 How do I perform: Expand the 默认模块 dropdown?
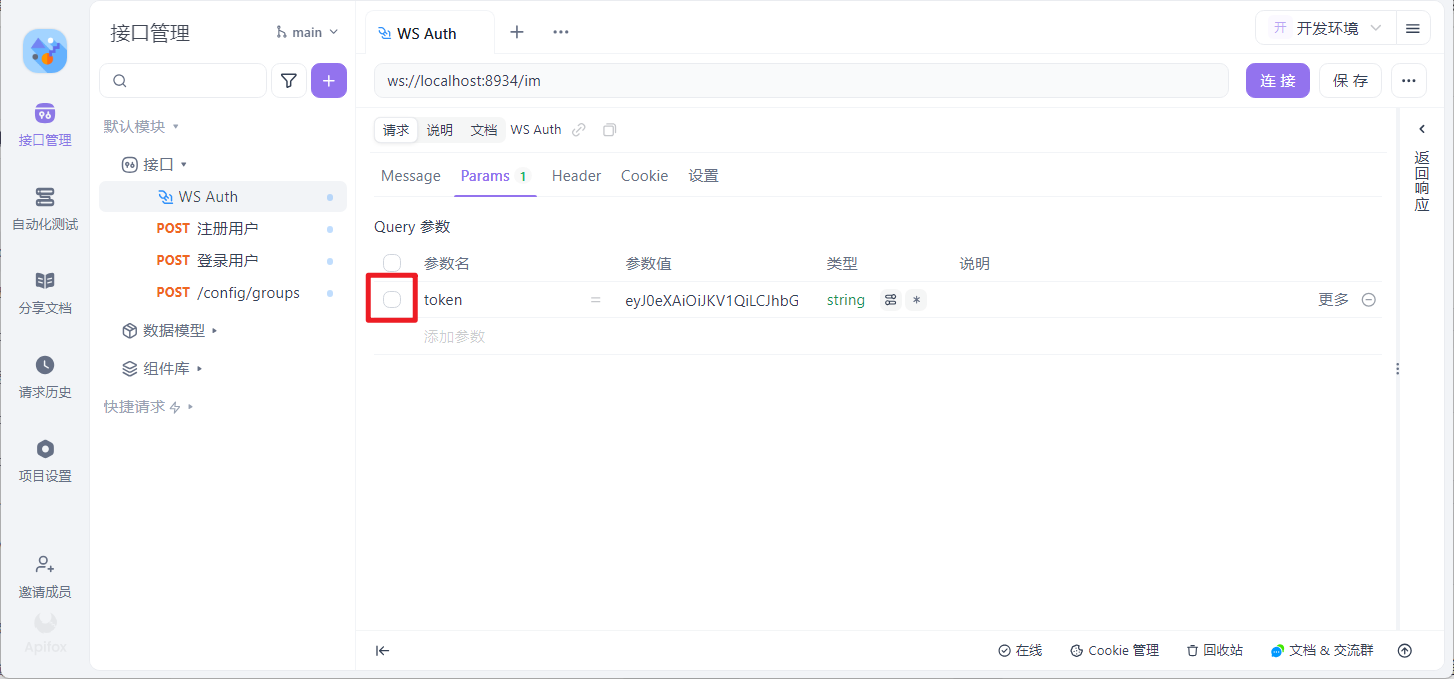141,126
